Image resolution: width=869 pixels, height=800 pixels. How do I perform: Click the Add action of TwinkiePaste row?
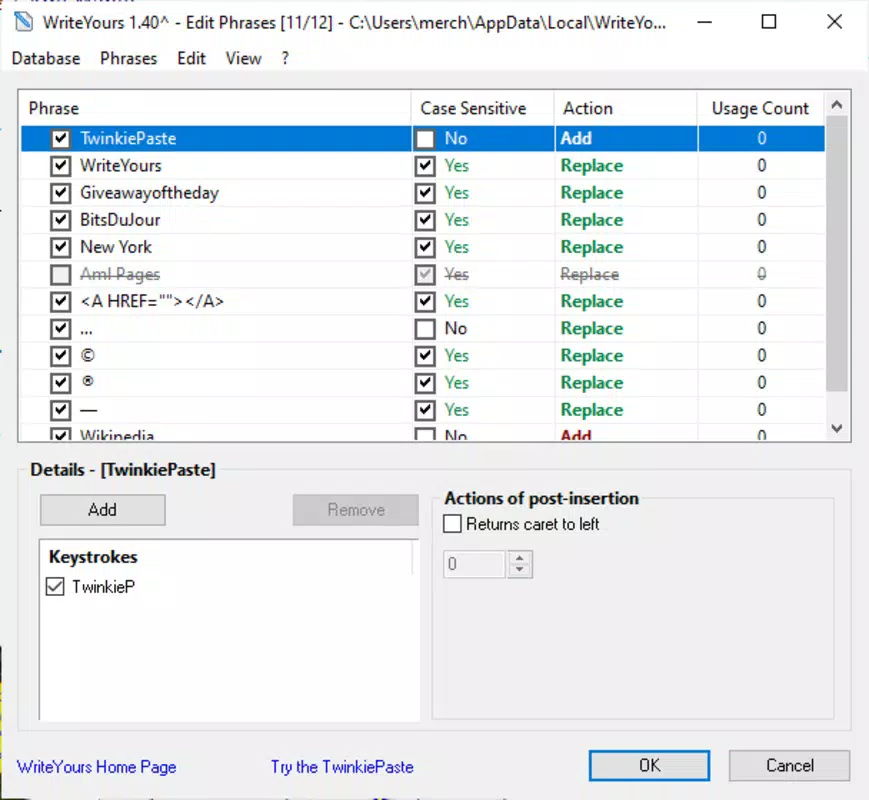tap(576, 139)
